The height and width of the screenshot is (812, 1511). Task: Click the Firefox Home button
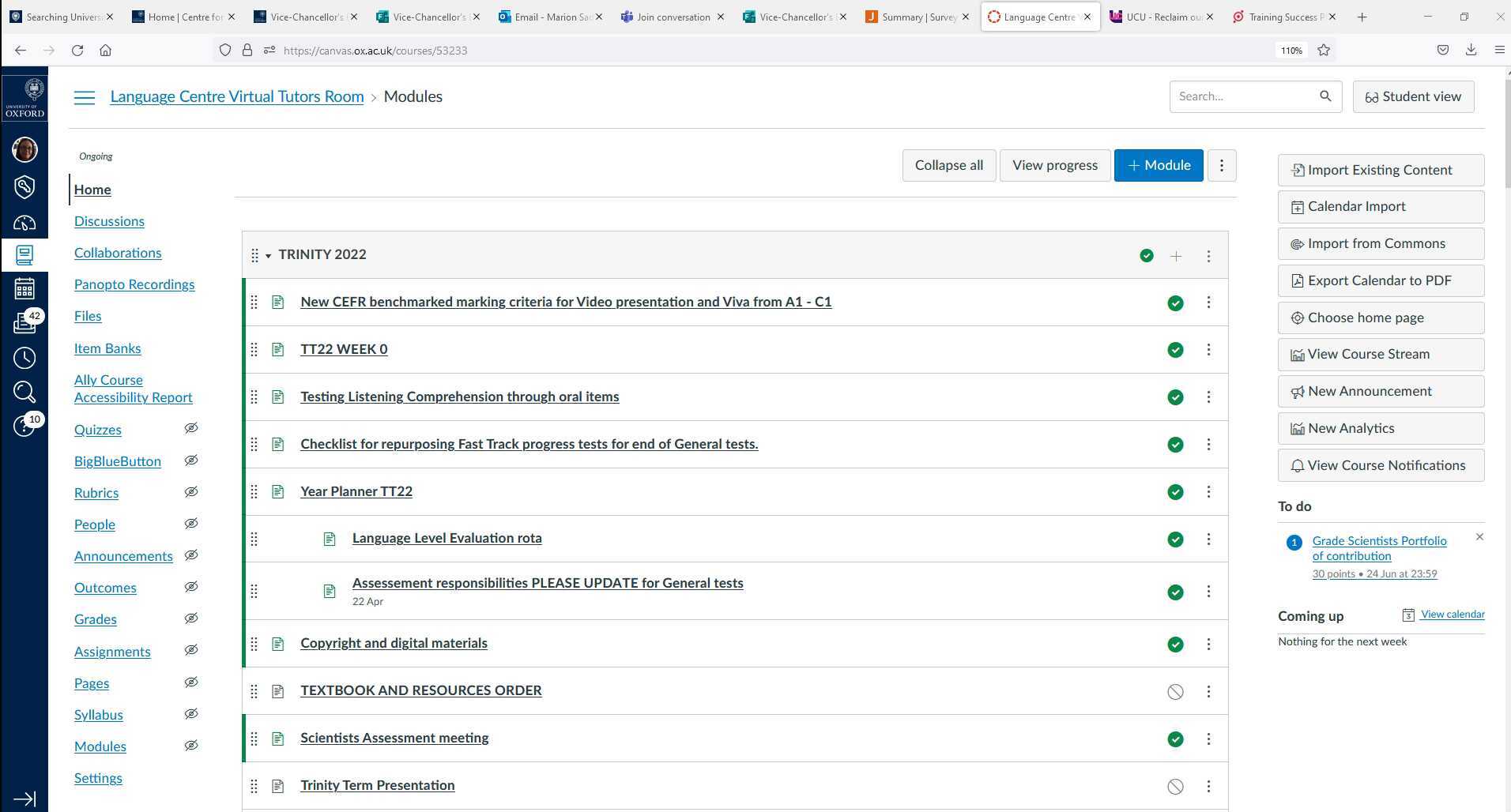(105, 50)
